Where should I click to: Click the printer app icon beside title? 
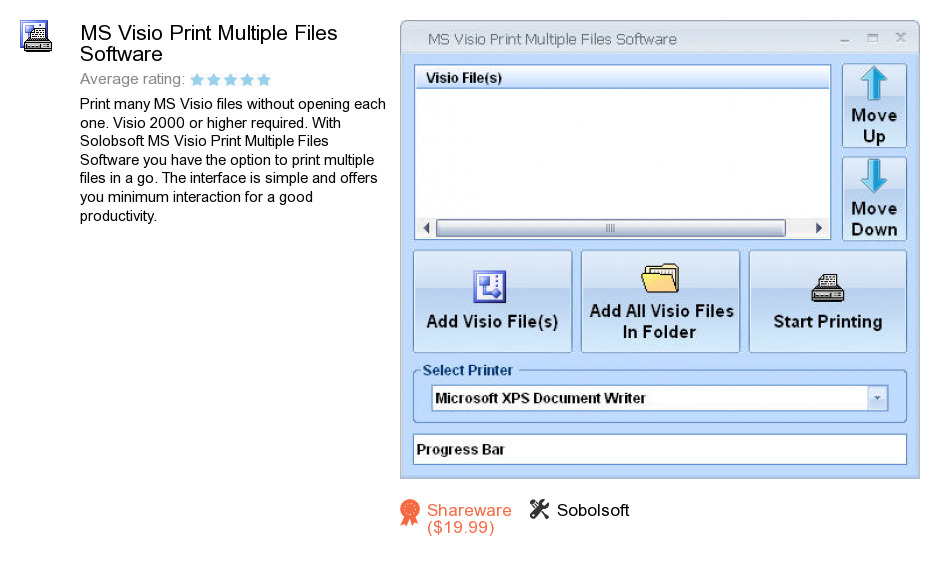[x=36, y=37]
